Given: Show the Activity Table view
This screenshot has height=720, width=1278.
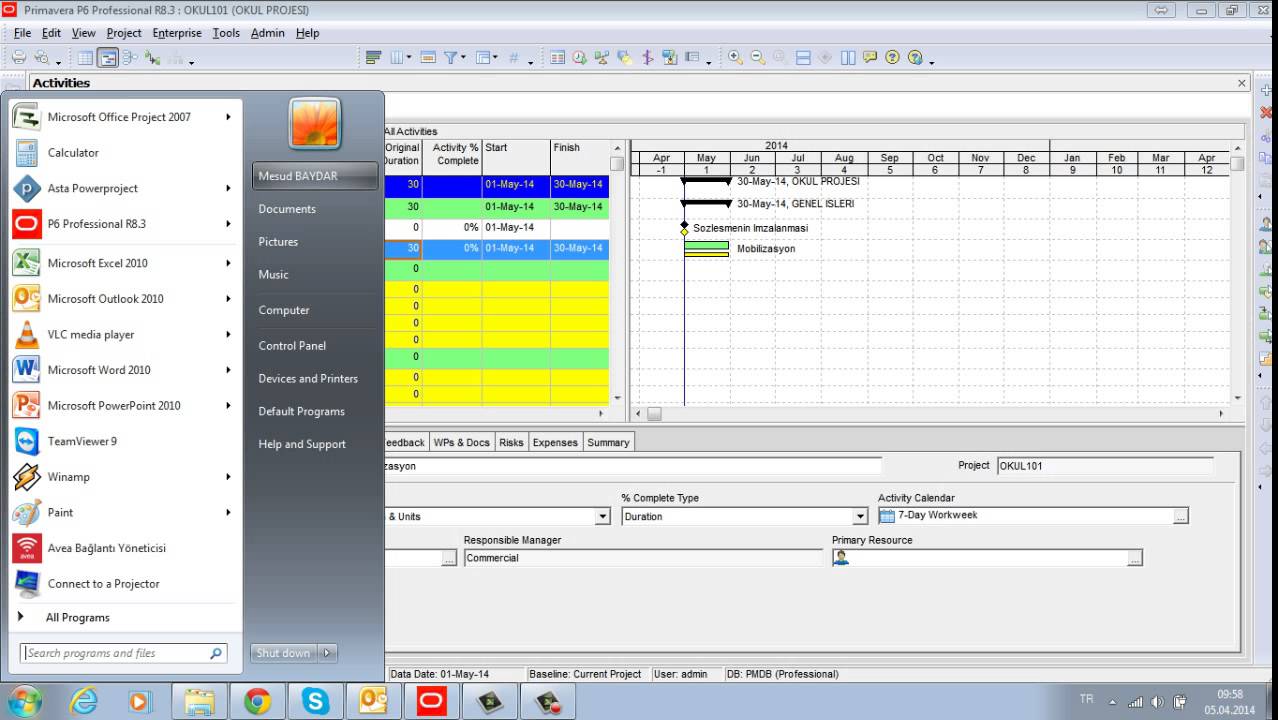Looking at the screenshot, I should pyautogui.click(x=85, y=58).
